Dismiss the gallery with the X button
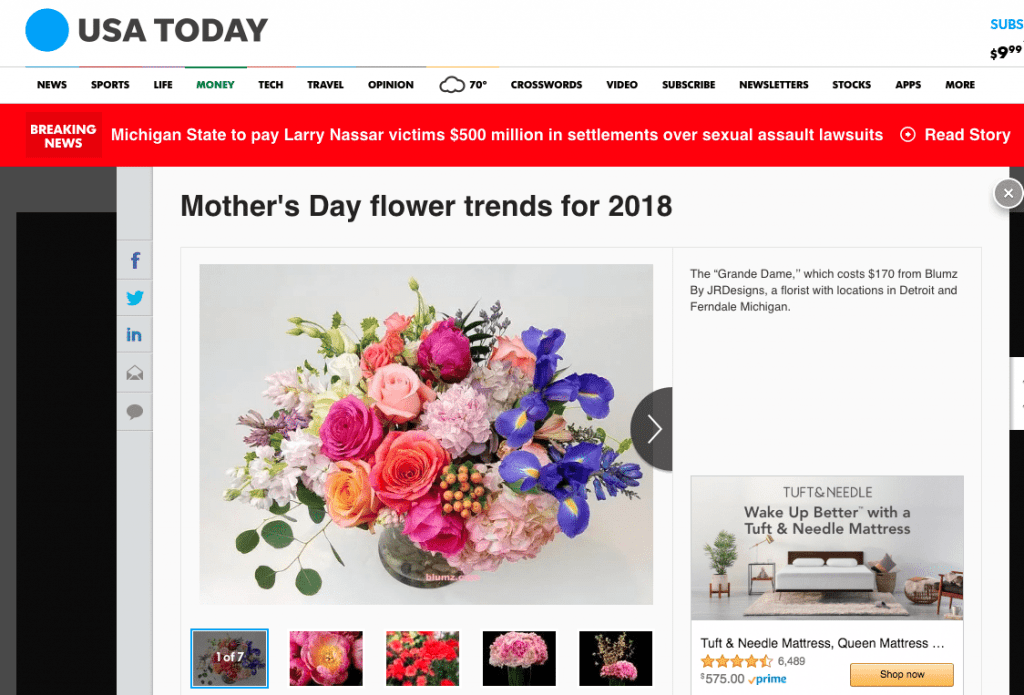This screenshot has height=695, width=1024. [1007, 193]
